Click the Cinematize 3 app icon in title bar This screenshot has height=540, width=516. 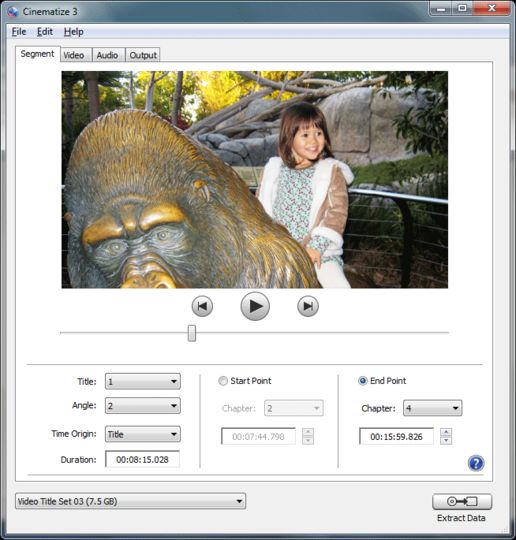click(13, 11)
